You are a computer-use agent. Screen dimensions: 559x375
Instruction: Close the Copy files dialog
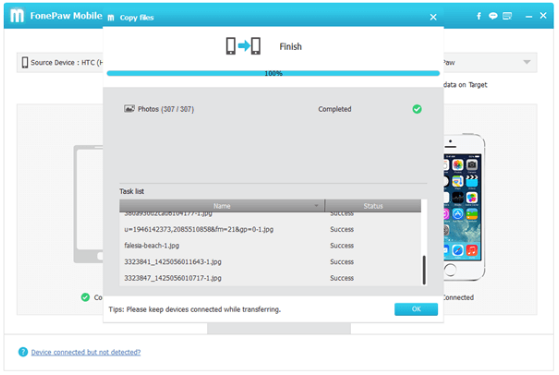click(x=433, y=17)
